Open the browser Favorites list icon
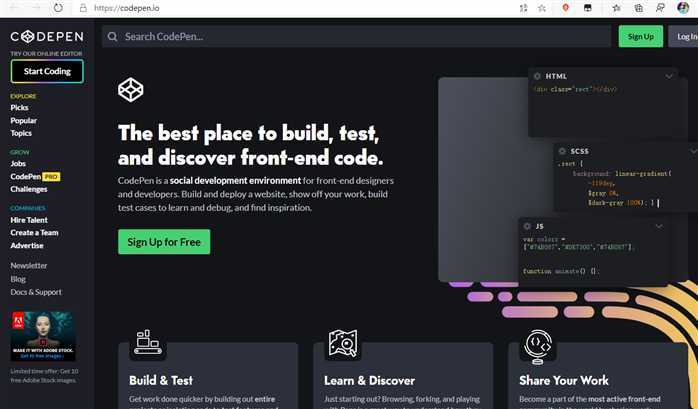Viewport: 698px width, 409px height. pos(617,8)
